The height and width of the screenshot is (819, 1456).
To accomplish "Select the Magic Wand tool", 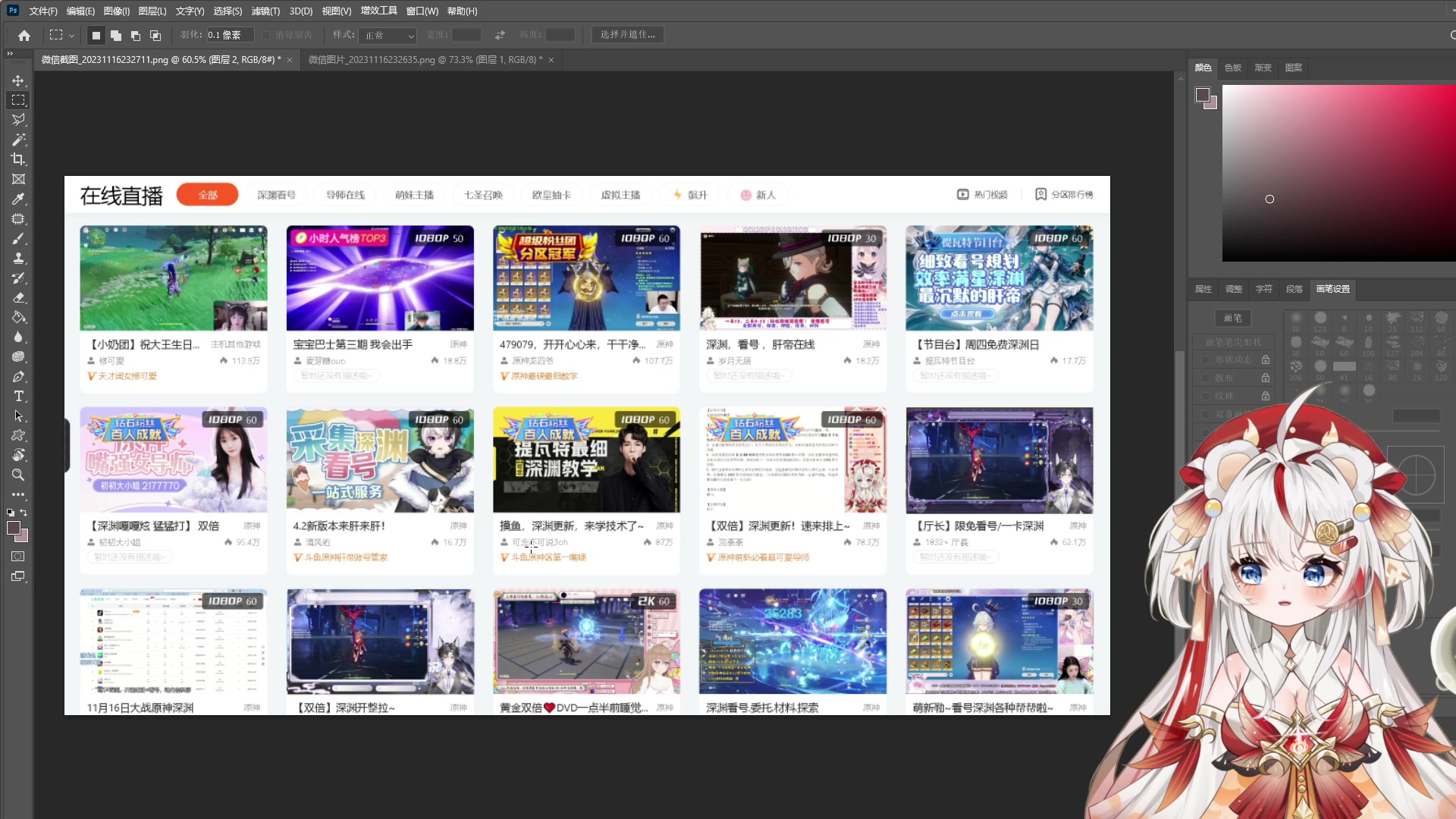I will pyautogui.click(x=18, y=140).
